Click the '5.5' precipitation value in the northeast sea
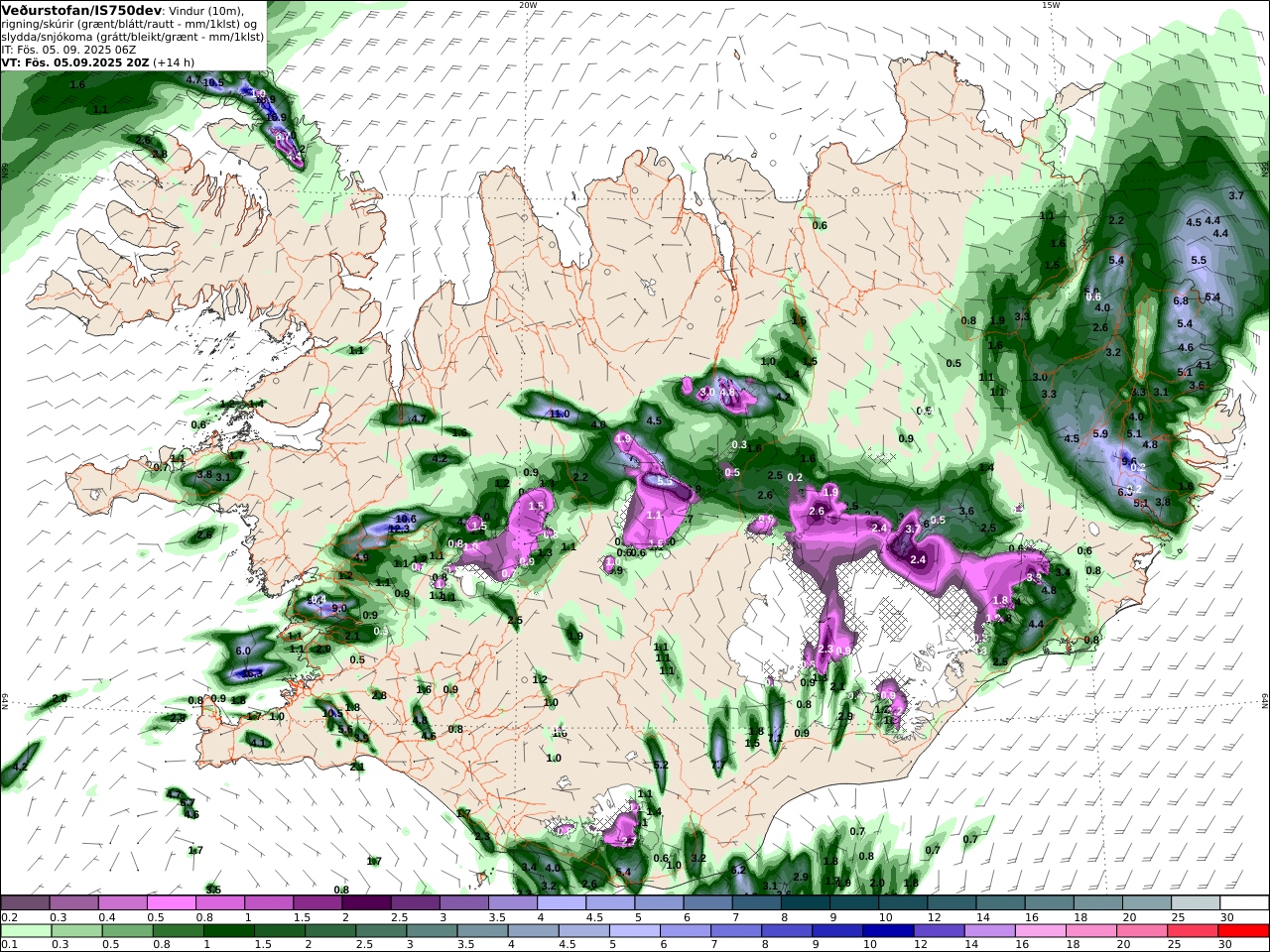The height and width of the screenshot is (952, 1270). tap(1198, 260)
